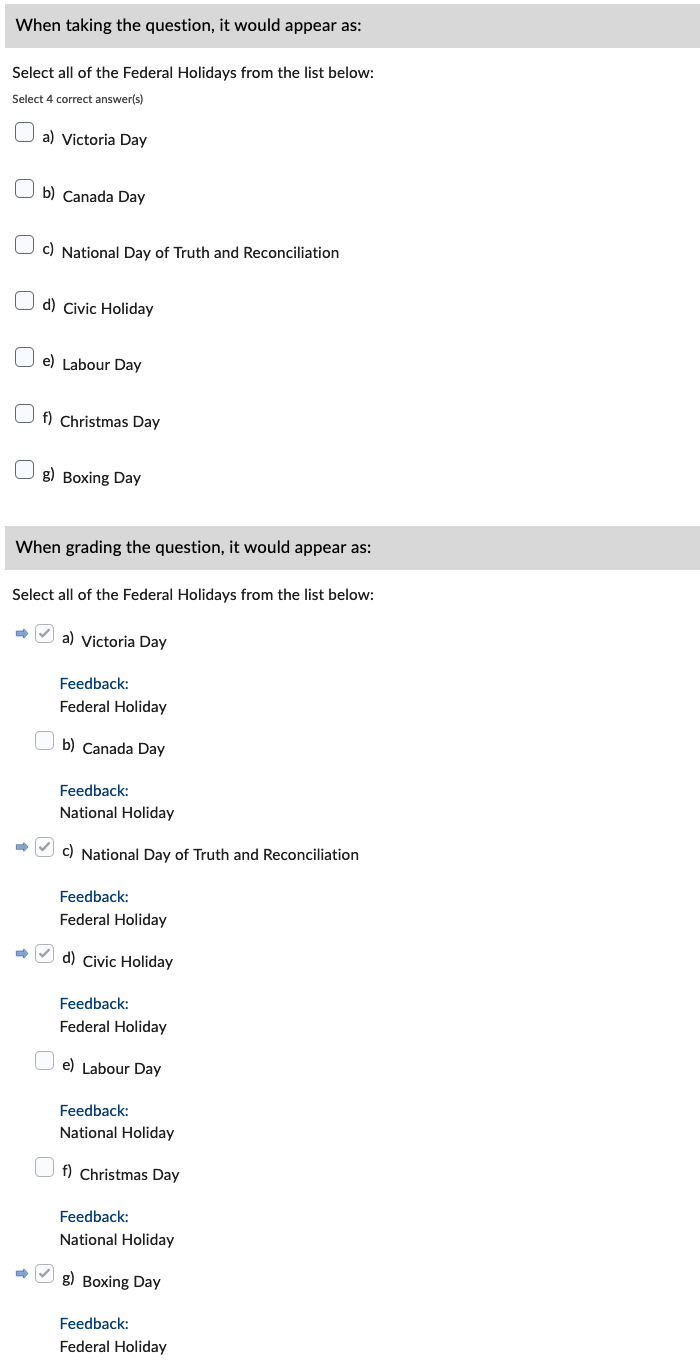Click the blue arrow next to Boxing Day
The width and height of the screenshot is (700, 1370).
tap(20, 1274)
